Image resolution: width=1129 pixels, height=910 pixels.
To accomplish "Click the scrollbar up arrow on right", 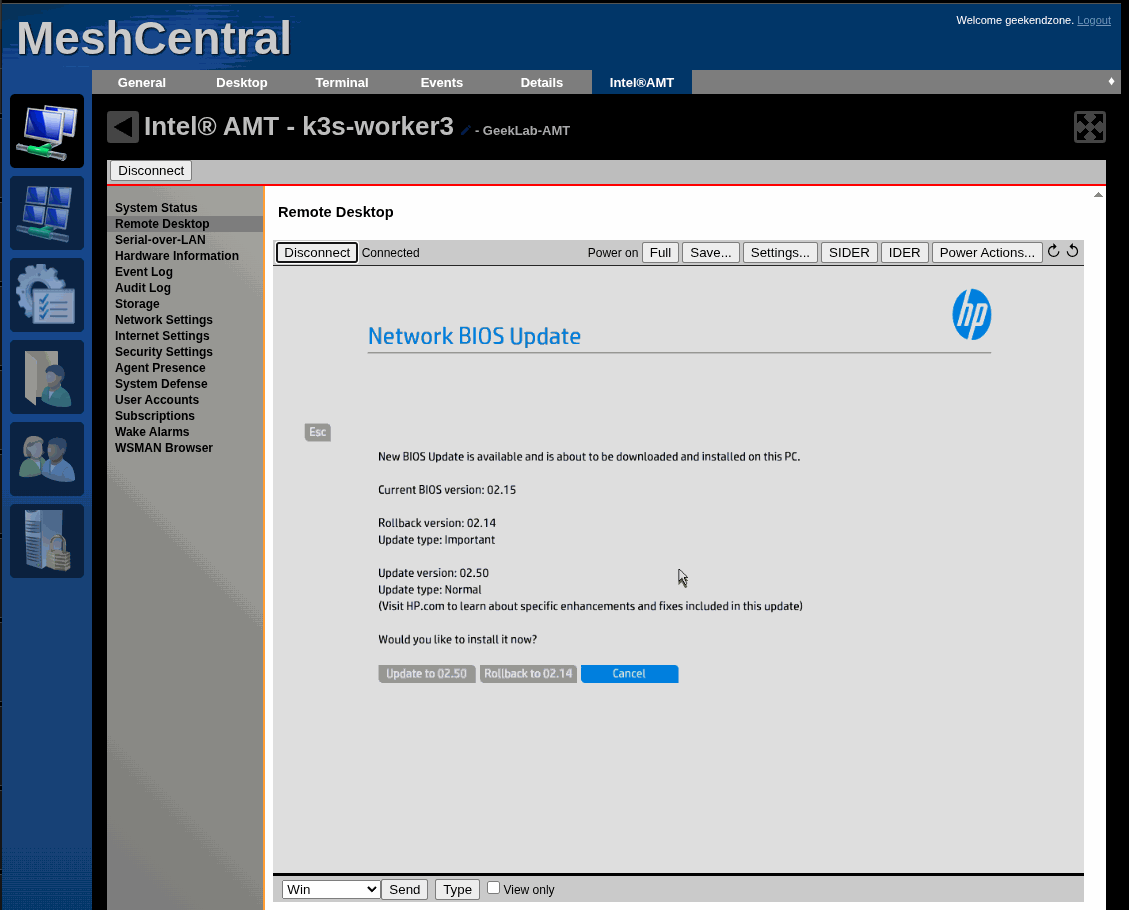I will 1098,194.
